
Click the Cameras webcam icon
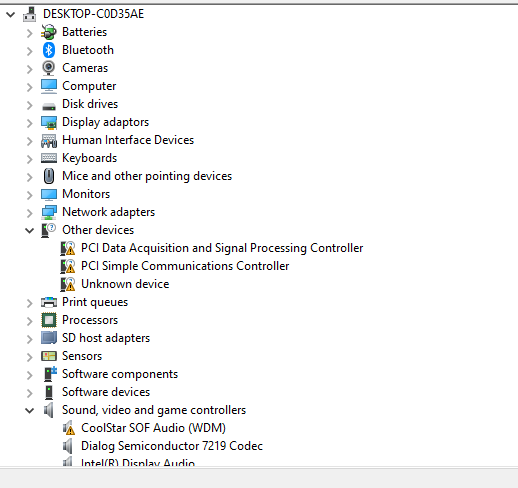[x=49, y=68]
